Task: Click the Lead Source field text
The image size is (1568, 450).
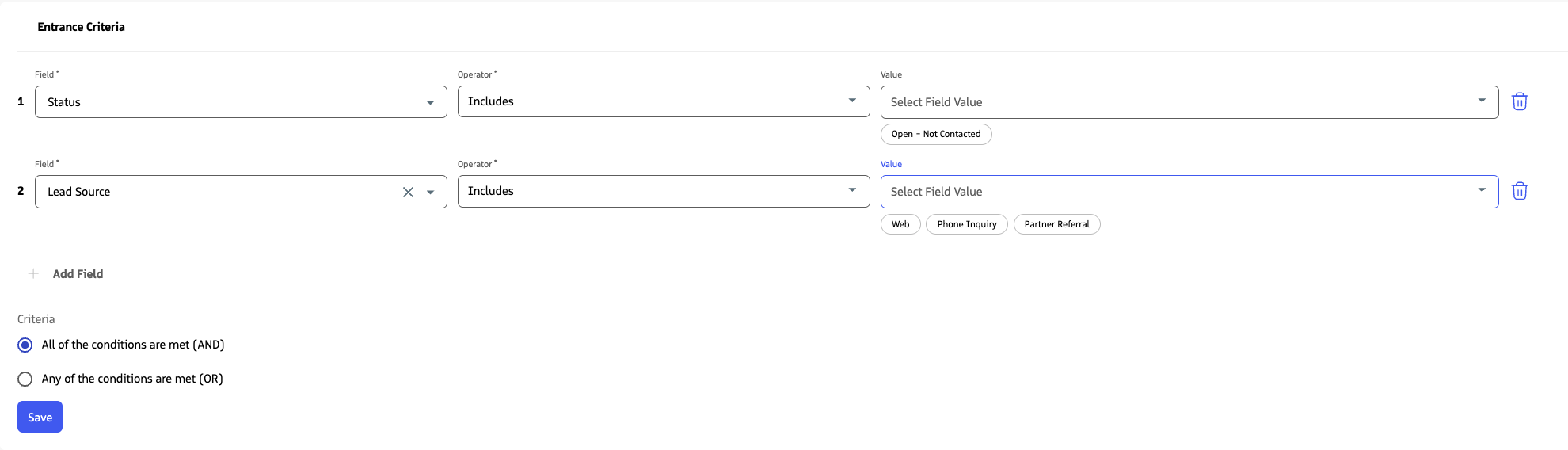Action: tap(78, 192)
